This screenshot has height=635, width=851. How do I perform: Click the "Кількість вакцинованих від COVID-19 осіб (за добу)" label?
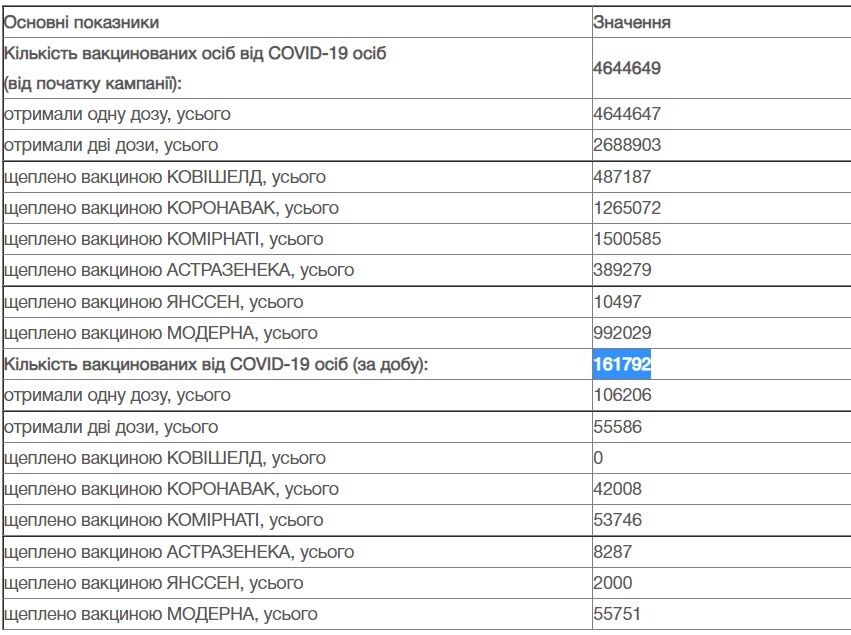click(216, 364)
